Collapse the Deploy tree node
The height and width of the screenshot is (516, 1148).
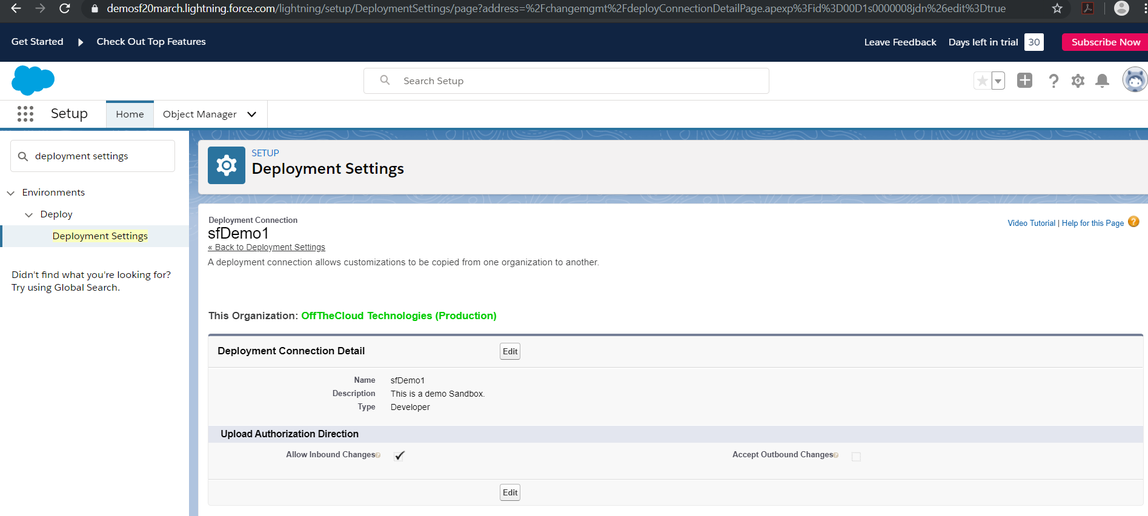[x=29, y=214]
